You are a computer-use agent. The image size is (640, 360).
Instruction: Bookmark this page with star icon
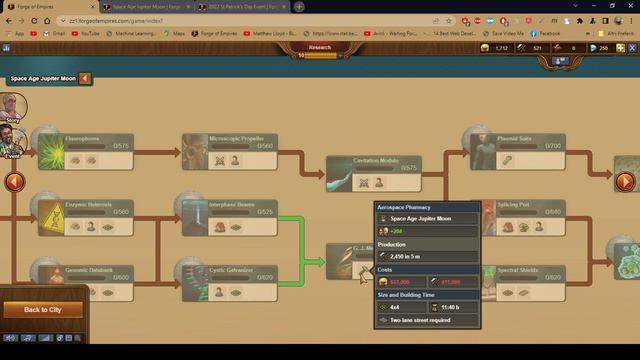[449, 21]
